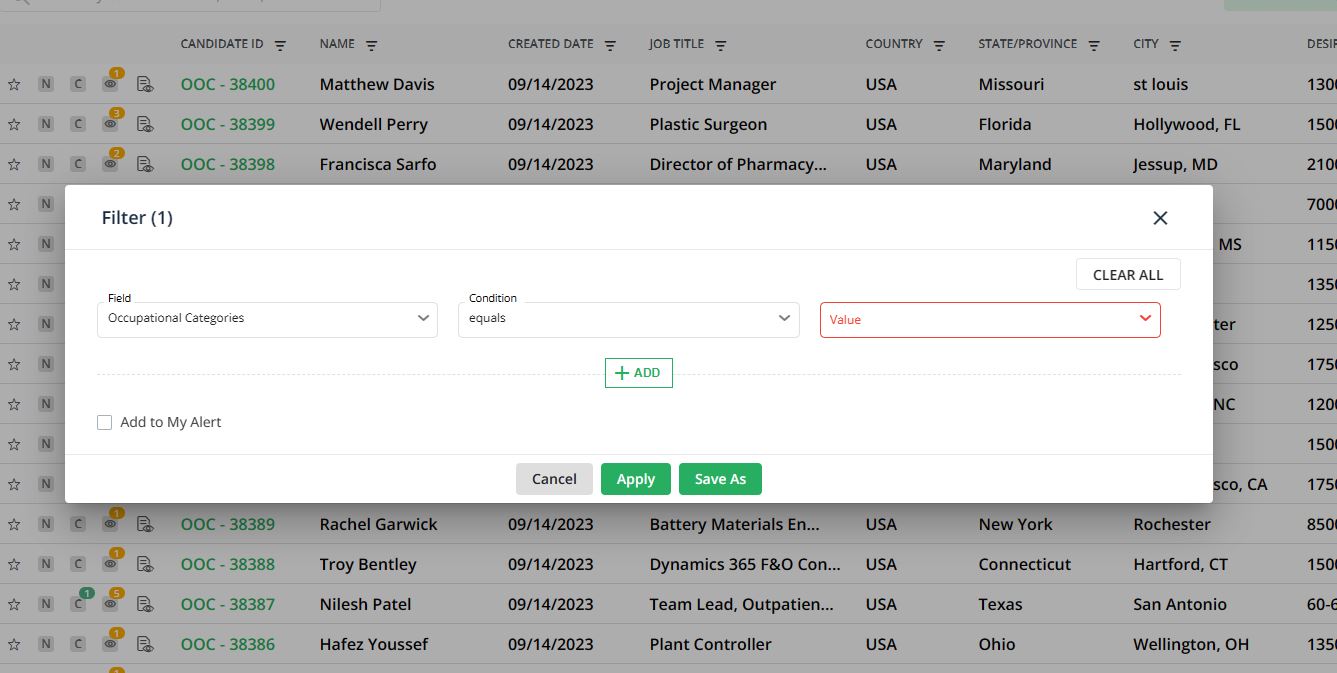The width and height of the screenshot is (1337, 673).
Task: Open views eye icon for Francisca Sarfo
Action: click(x=110, y=165)
